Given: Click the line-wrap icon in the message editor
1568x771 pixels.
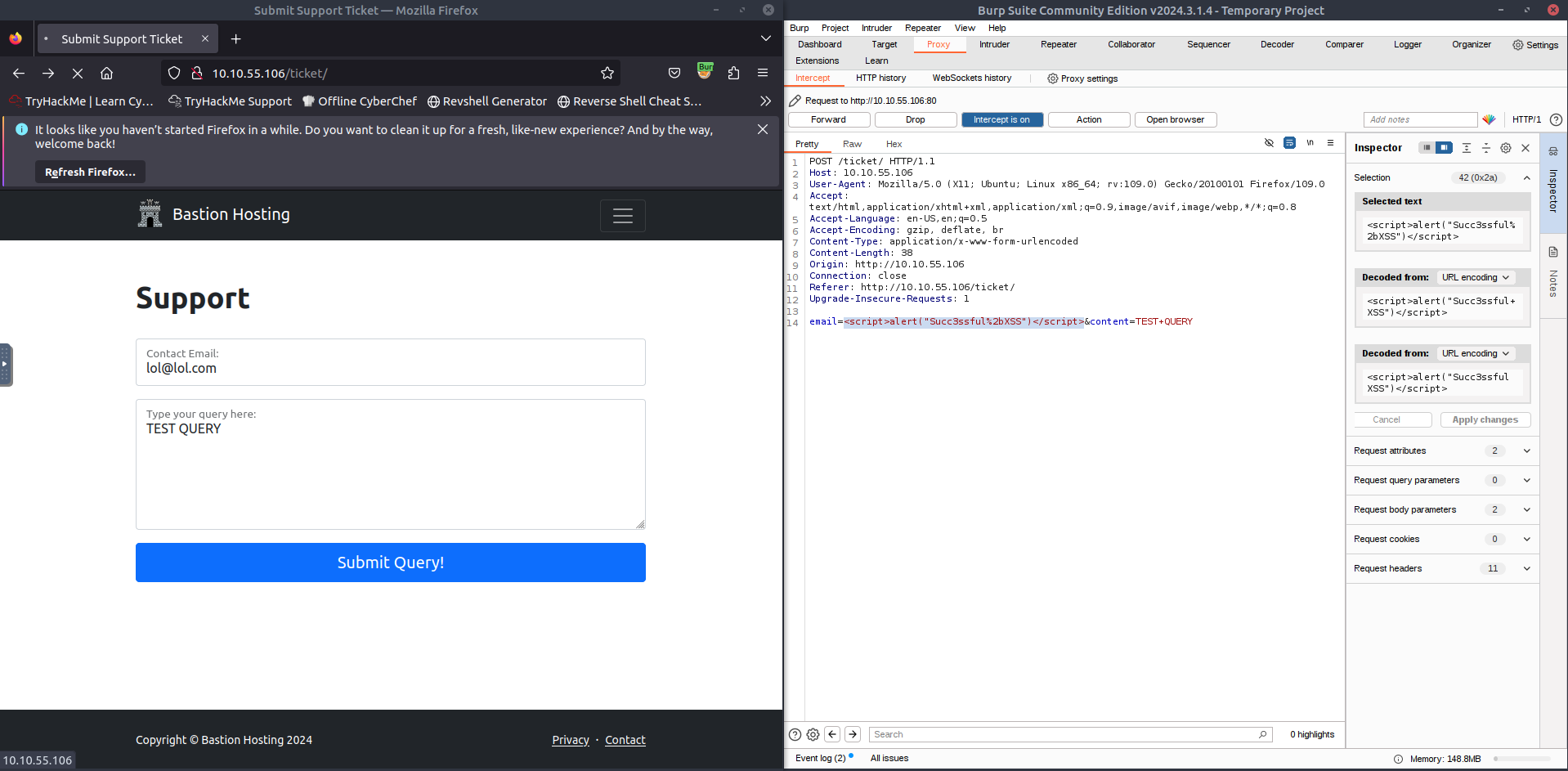Looking at the screenshot, I should 1289,143.
